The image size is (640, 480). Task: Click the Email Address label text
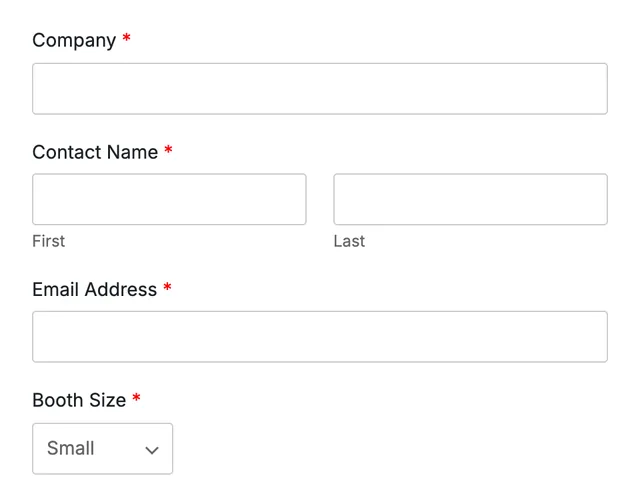[x=94, y=289]
